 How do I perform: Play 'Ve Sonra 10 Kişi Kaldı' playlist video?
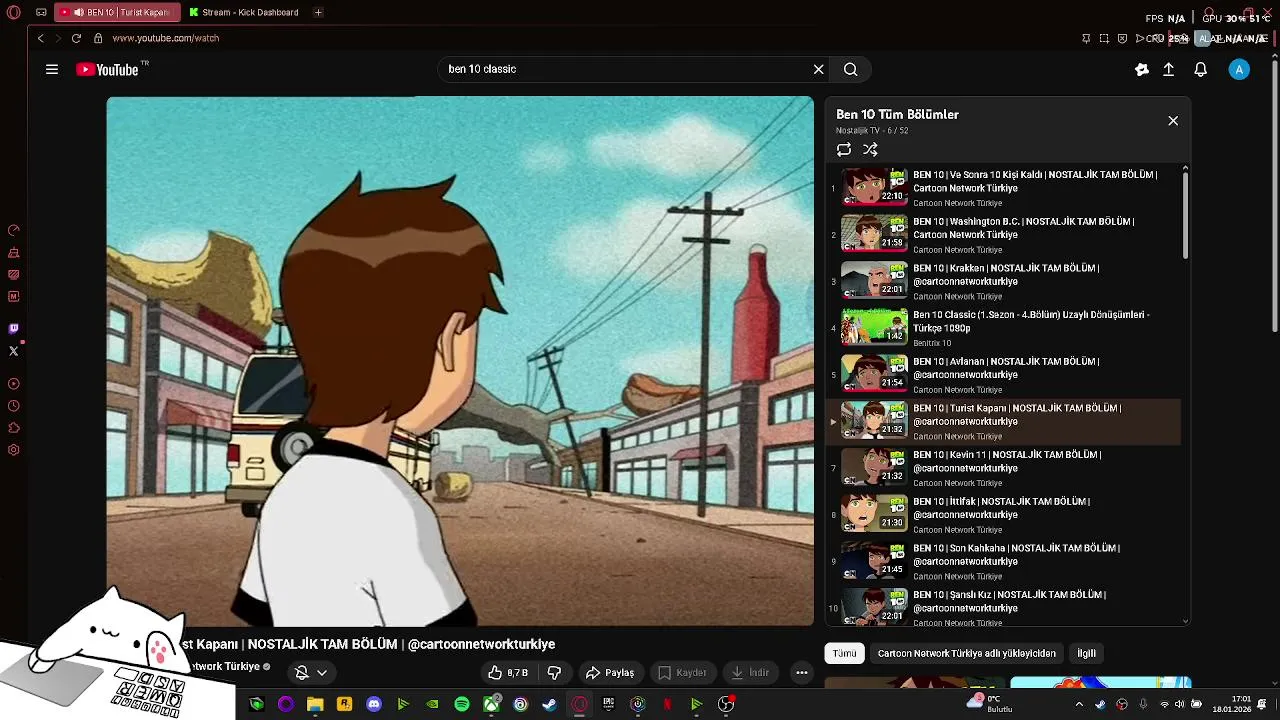(1003, 188)
